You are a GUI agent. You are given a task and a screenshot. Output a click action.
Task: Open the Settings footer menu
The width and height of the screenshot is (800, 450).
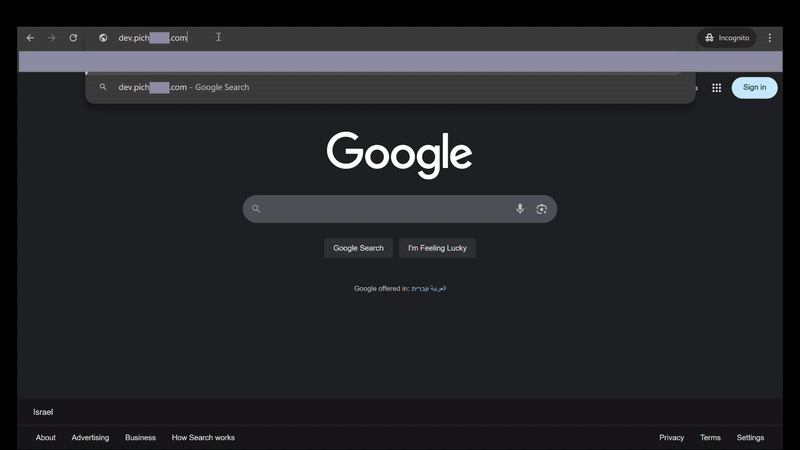click(750, 438)
